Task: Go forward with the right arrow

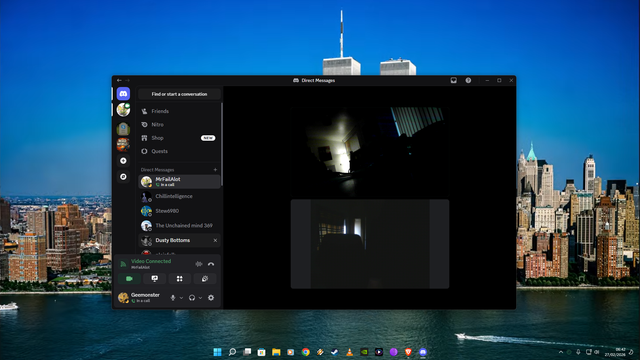Action: tap(127, 80)
